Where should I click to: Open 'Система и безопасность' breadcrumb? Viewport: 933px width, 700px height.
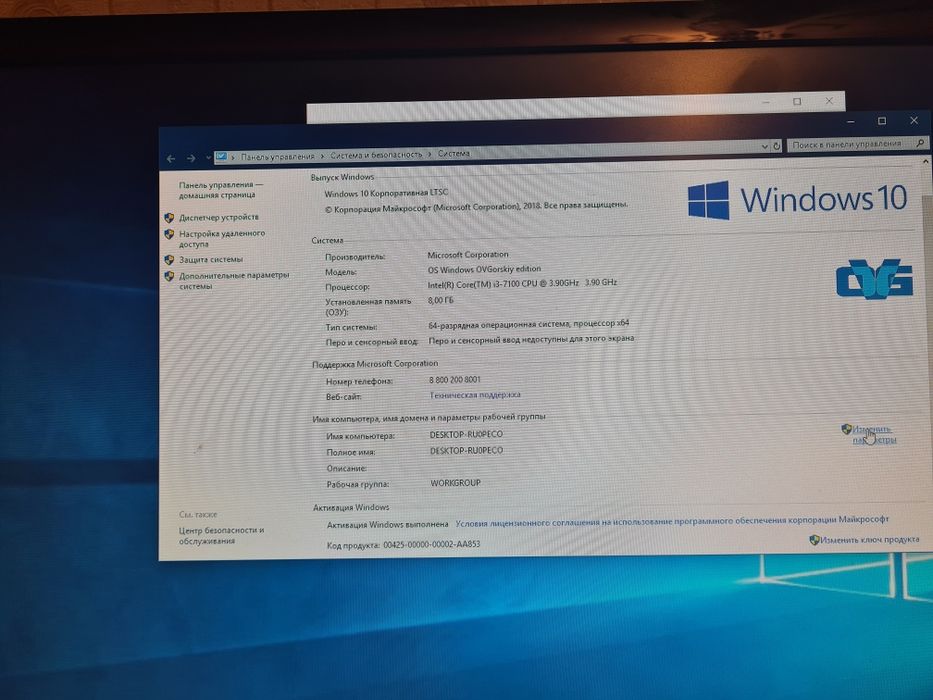(x=376, y=155)
